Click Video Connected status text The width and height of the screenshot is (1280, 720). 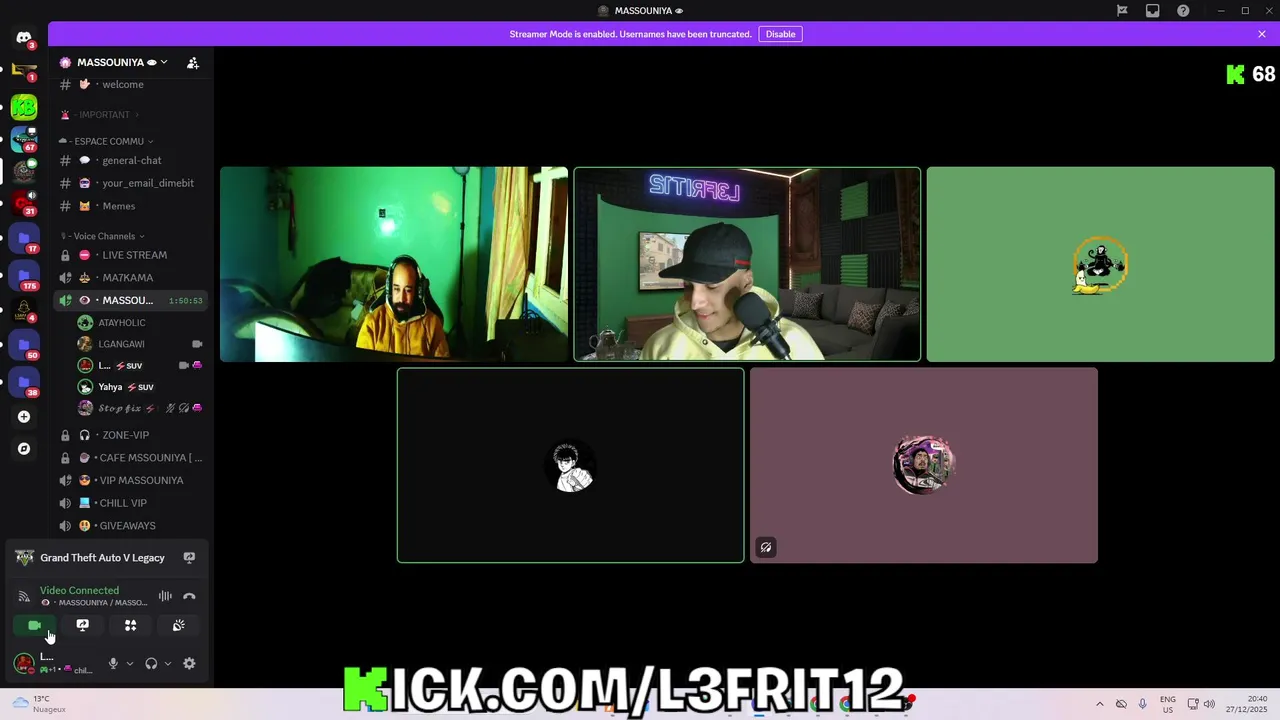coord(79,590)
